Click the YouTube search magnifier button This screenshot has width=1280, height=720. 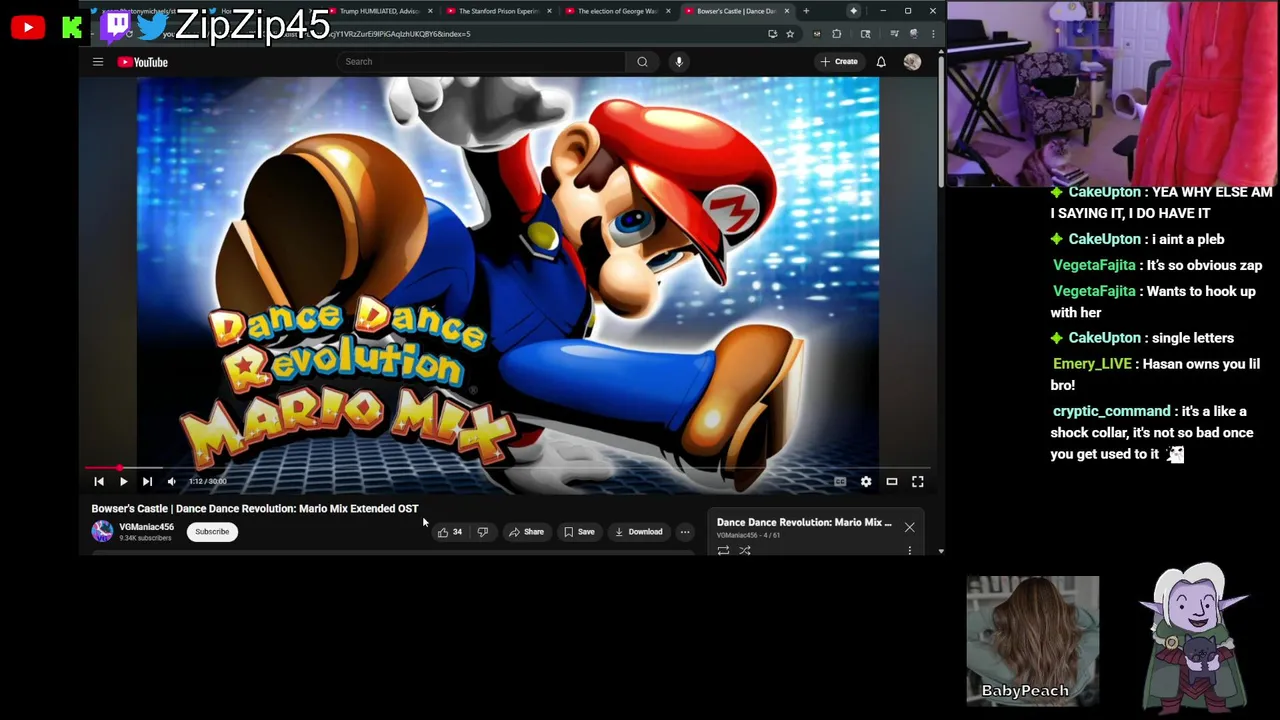point(642,62)
